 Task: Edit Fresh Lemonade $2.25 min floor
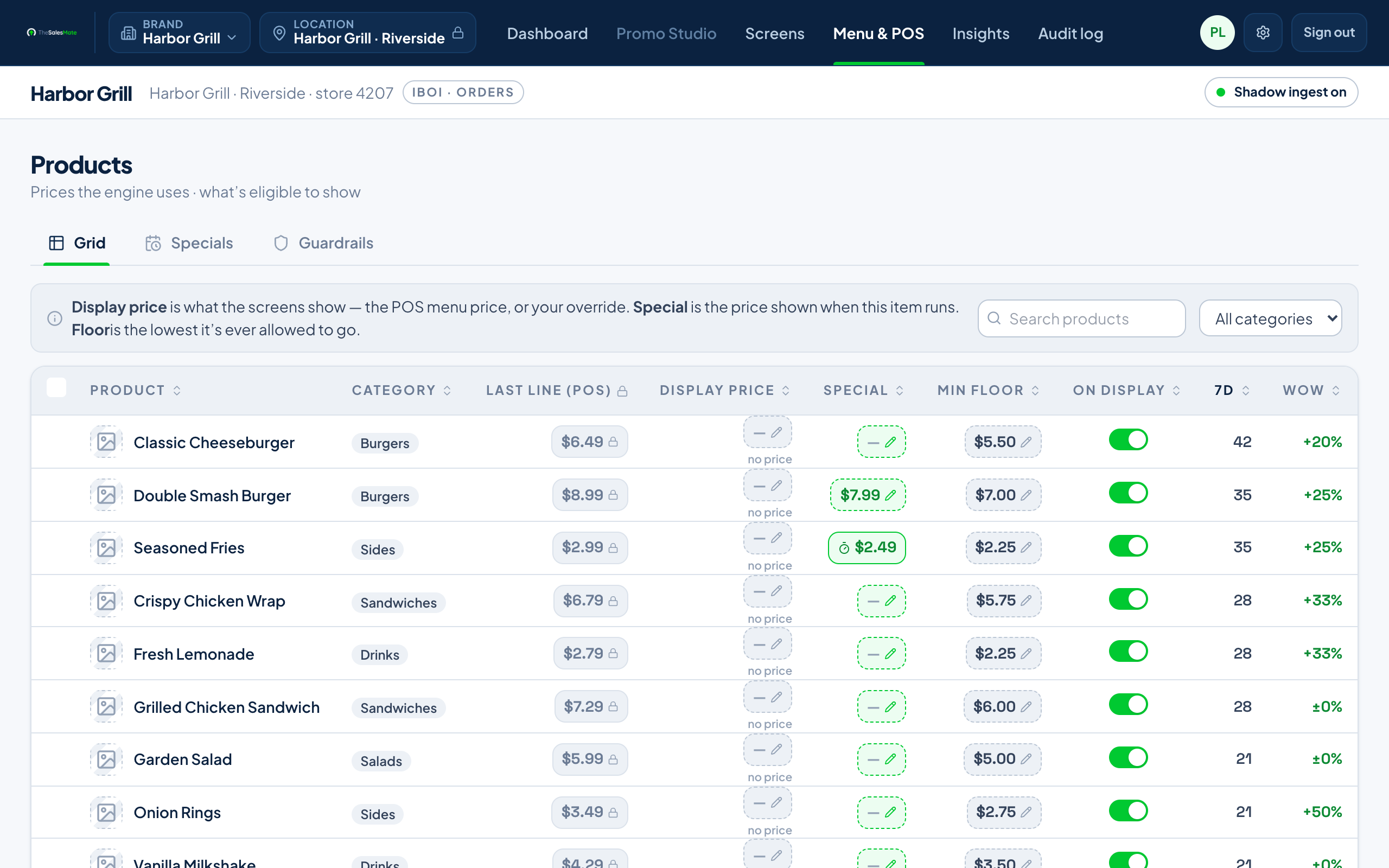(1003, 653)
